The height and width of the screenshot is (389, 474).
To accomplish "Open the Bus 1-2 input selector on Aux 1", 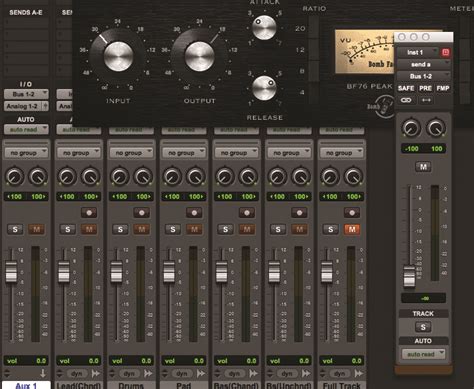I will (26, 94).
